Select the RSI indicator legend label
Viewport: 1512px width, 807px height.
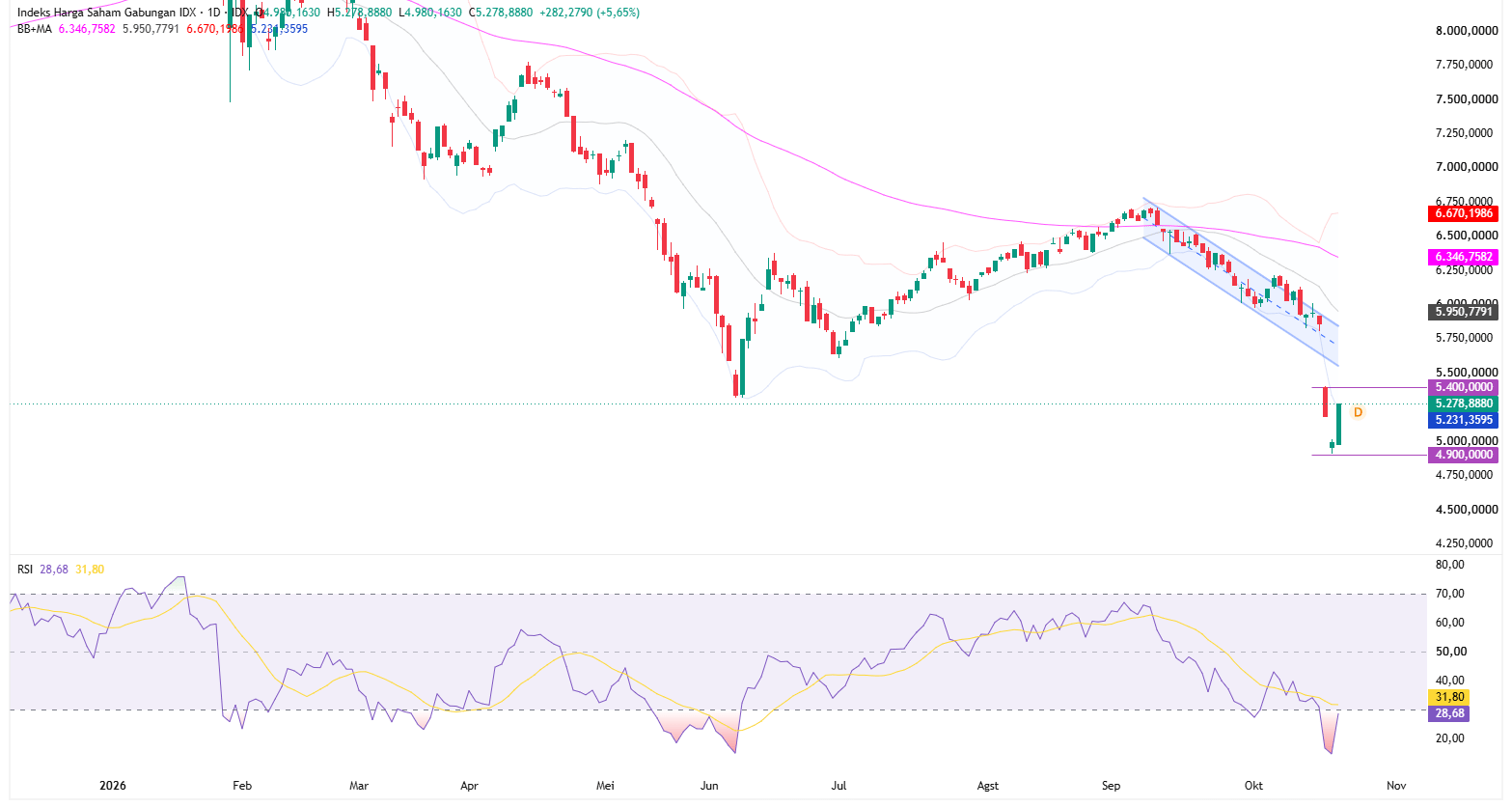click(25, 570)
